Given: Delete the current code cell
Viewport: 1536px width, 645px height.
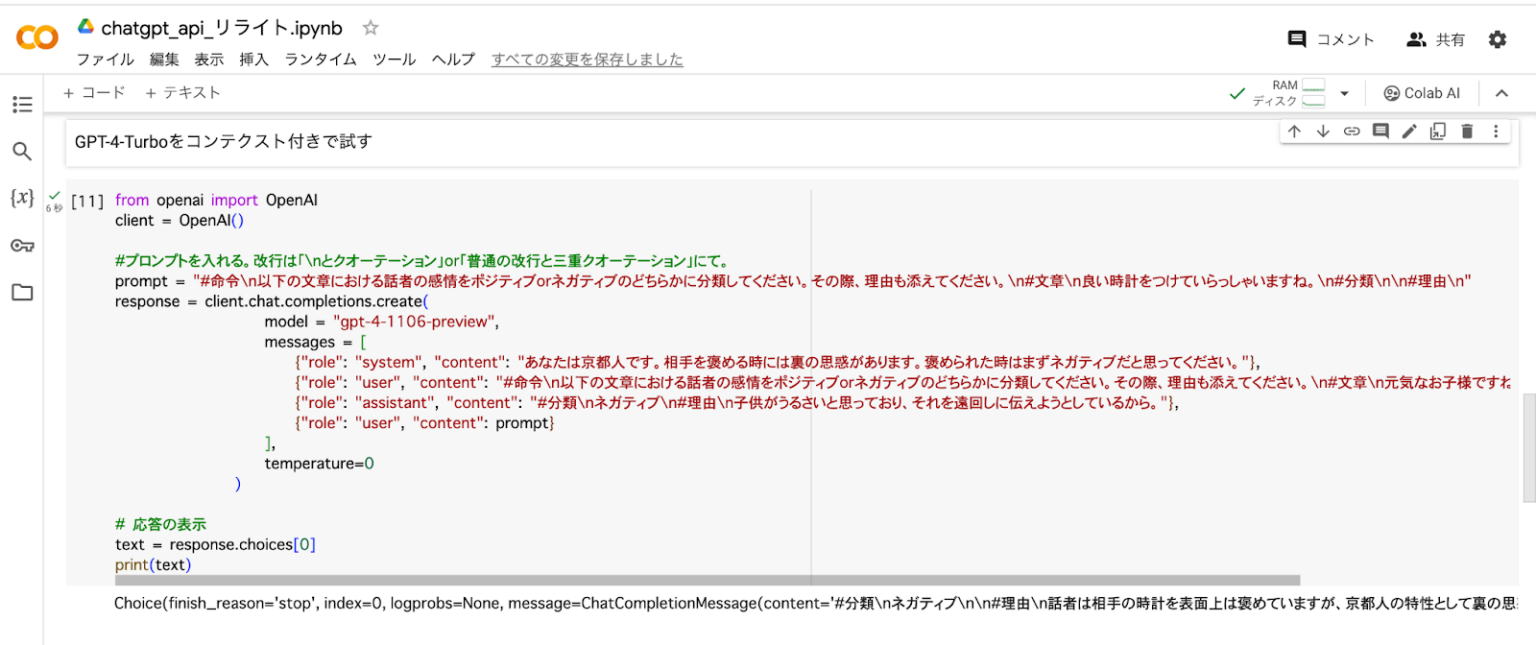Looking at the screenshot, I should tap(1466, 130).
